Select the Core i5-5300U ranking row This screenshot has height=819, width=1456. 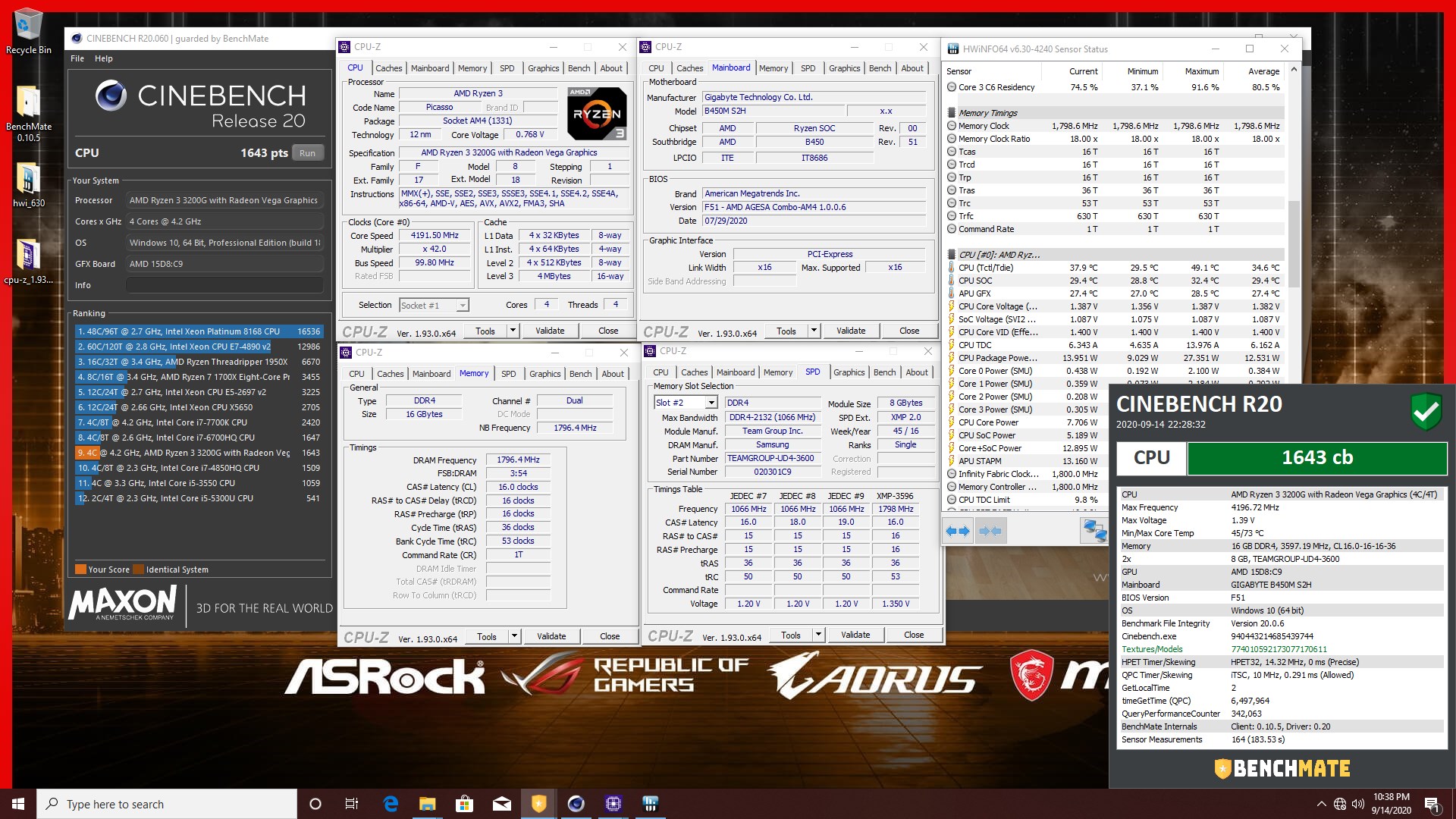[199, 498]
